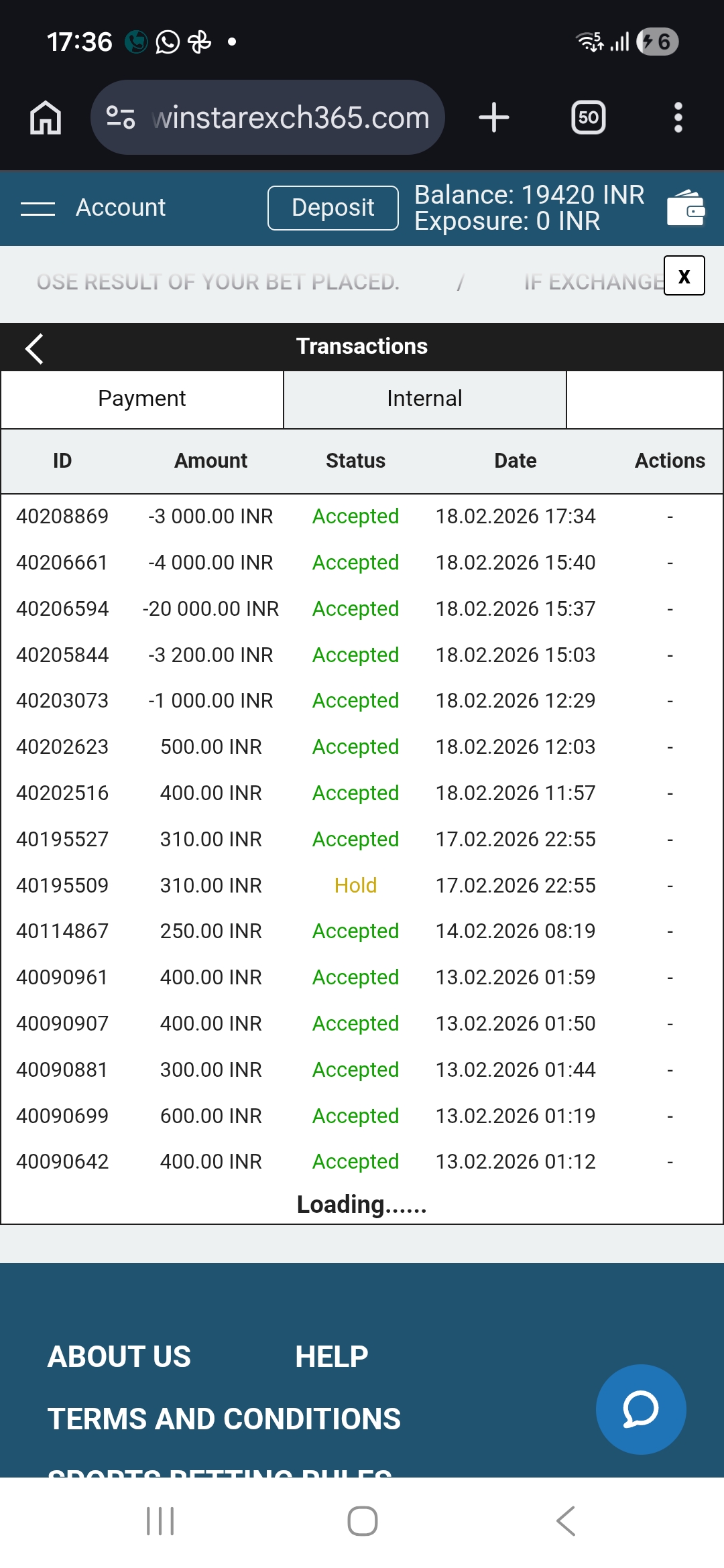Open the About Us footer link
This screenshot has width=724, height=1568.
click(x=119, y=1357)
